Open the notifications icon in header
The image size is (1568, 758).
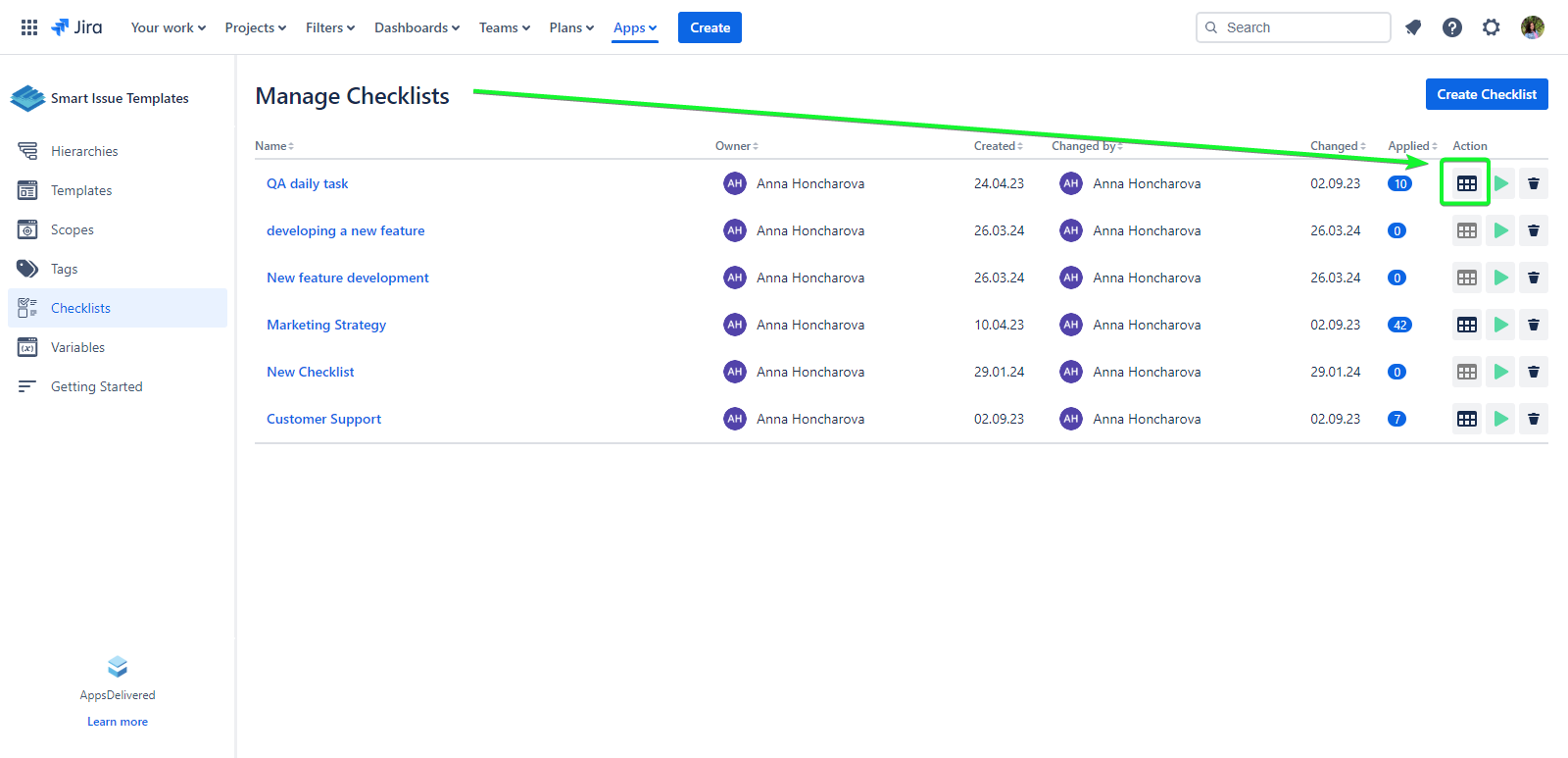pos(1412,27)
